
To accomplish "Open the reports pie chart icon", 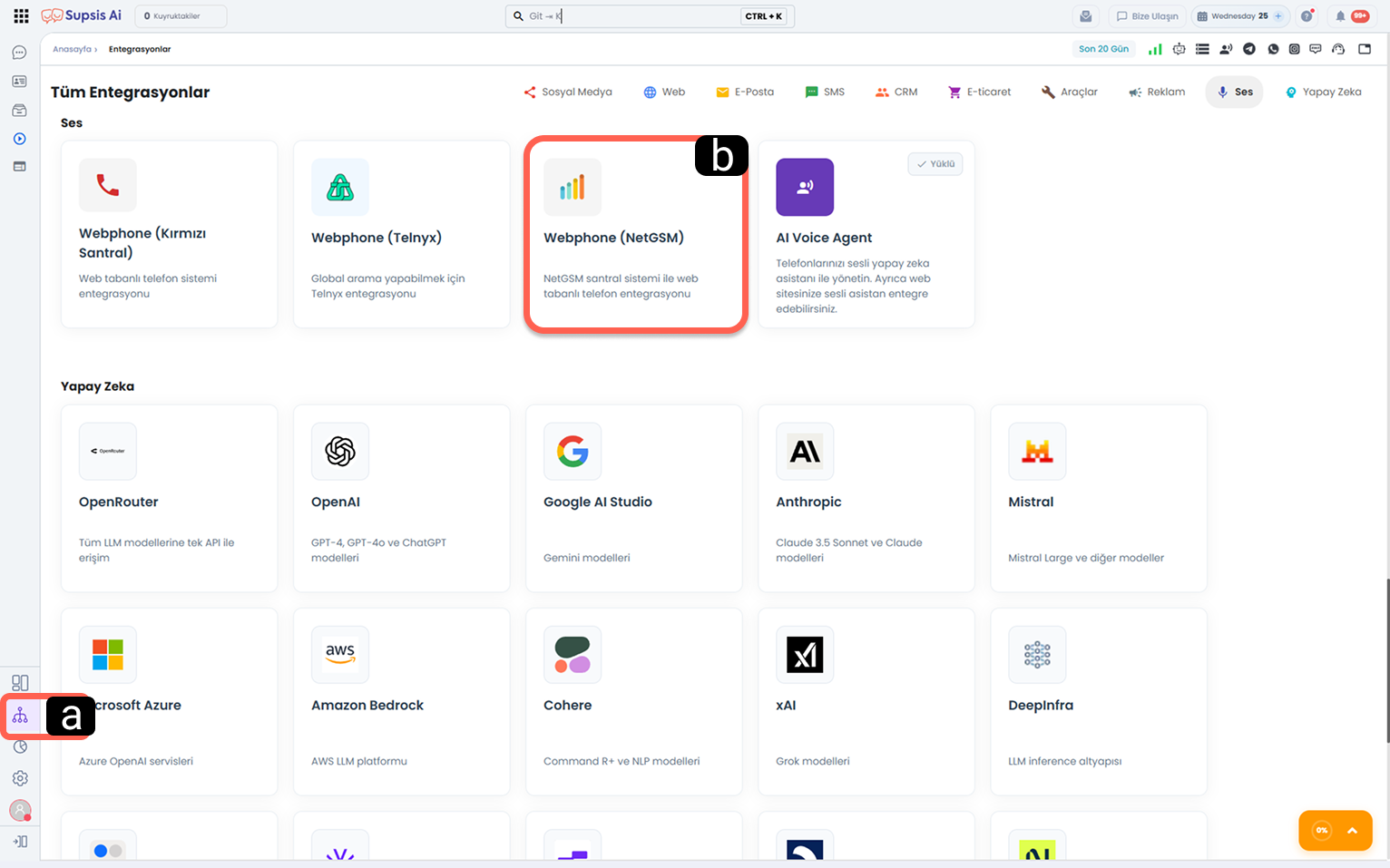I will click(20, 747).
